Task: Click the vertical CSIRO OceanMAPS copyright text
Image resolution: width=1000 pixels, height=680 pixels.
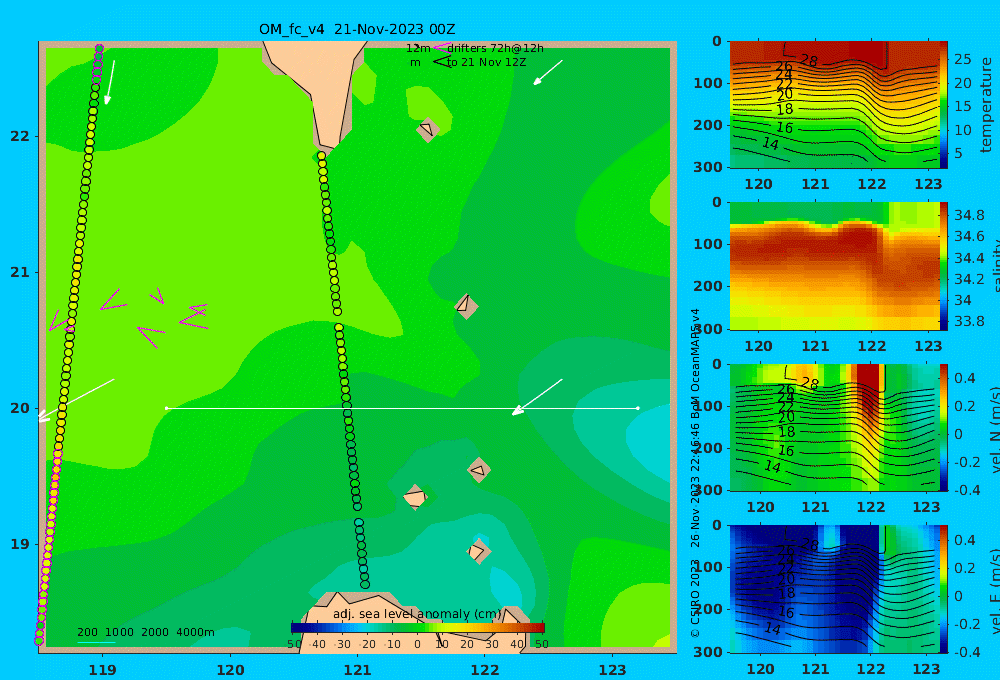Action: pos(695,473)
